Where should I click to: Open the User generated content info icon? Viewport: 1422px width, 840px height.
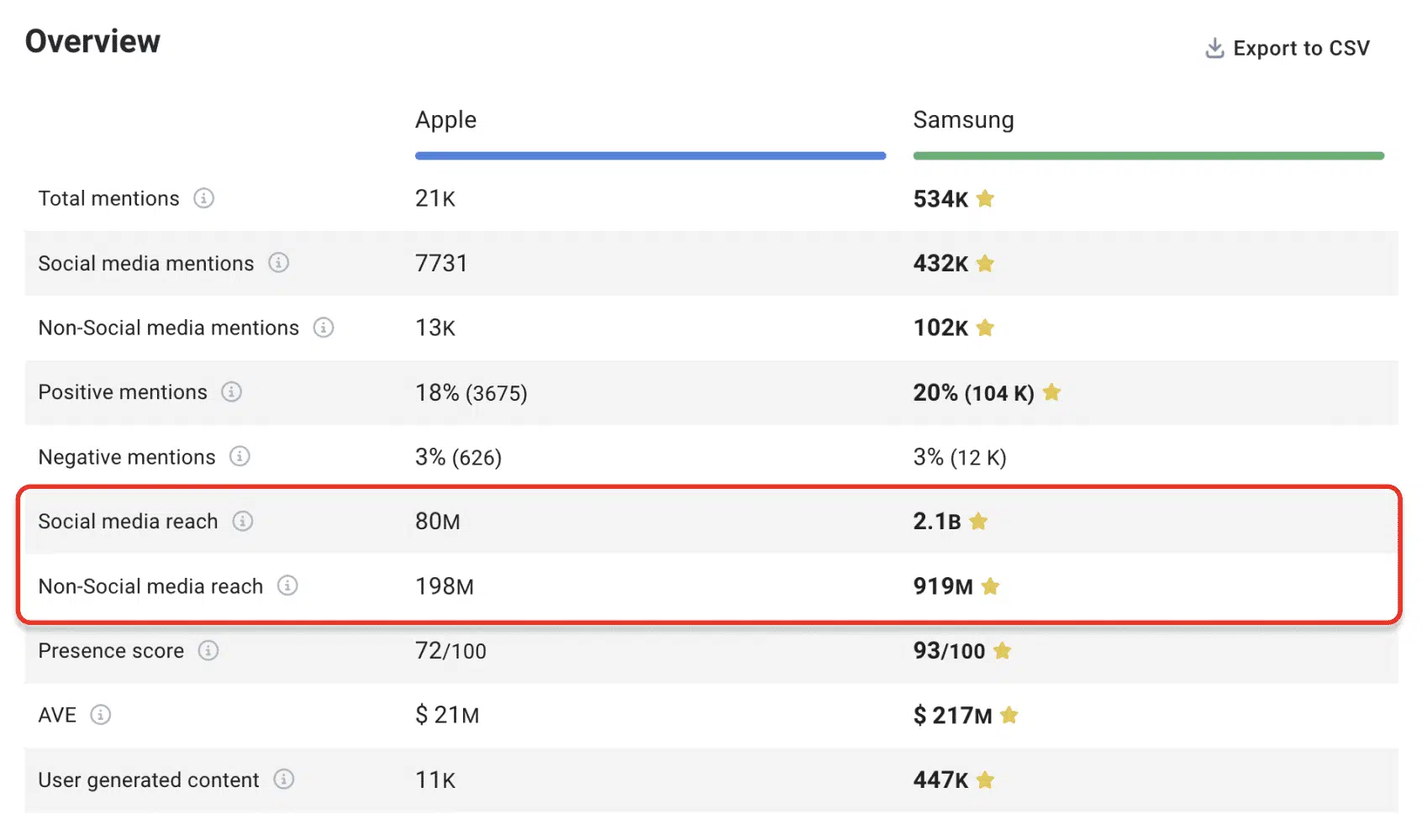(x=284, y=780)
